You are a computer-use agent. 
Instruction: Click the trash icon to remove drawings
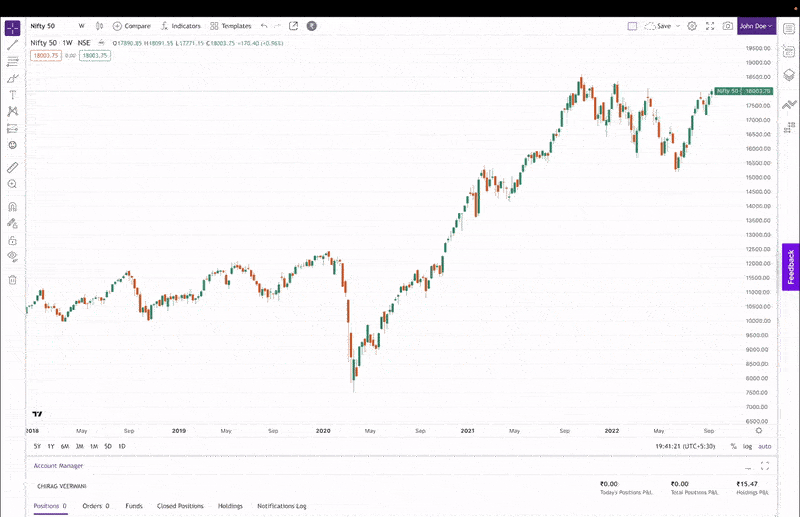point(13,279)
